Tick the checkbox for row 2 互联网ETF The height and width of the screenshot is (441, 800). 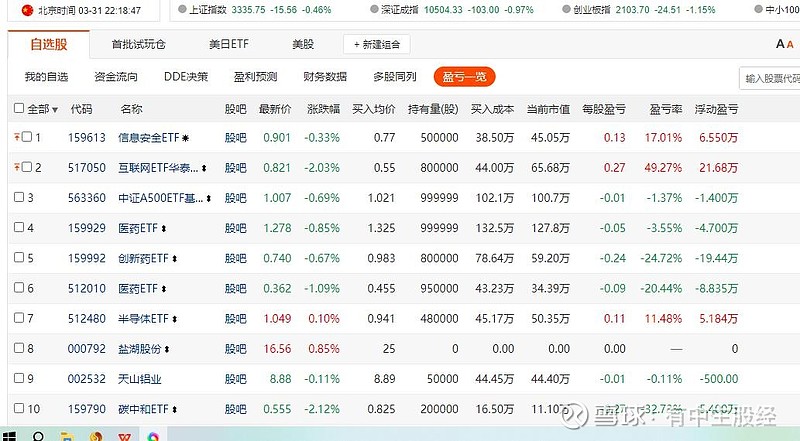[27, 167]
